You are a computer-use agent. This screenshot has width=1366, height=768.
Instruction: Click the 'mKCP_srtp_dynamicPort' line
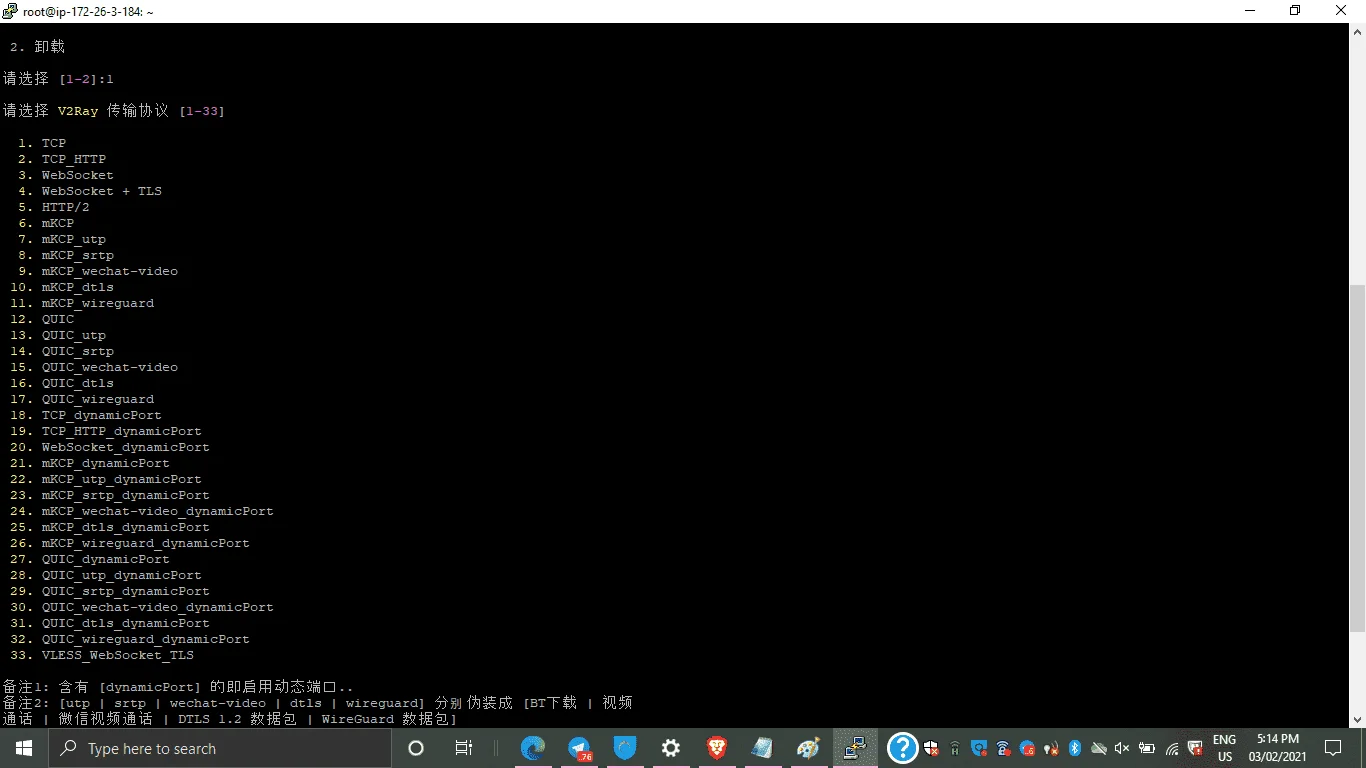click(x=125, y=495)
